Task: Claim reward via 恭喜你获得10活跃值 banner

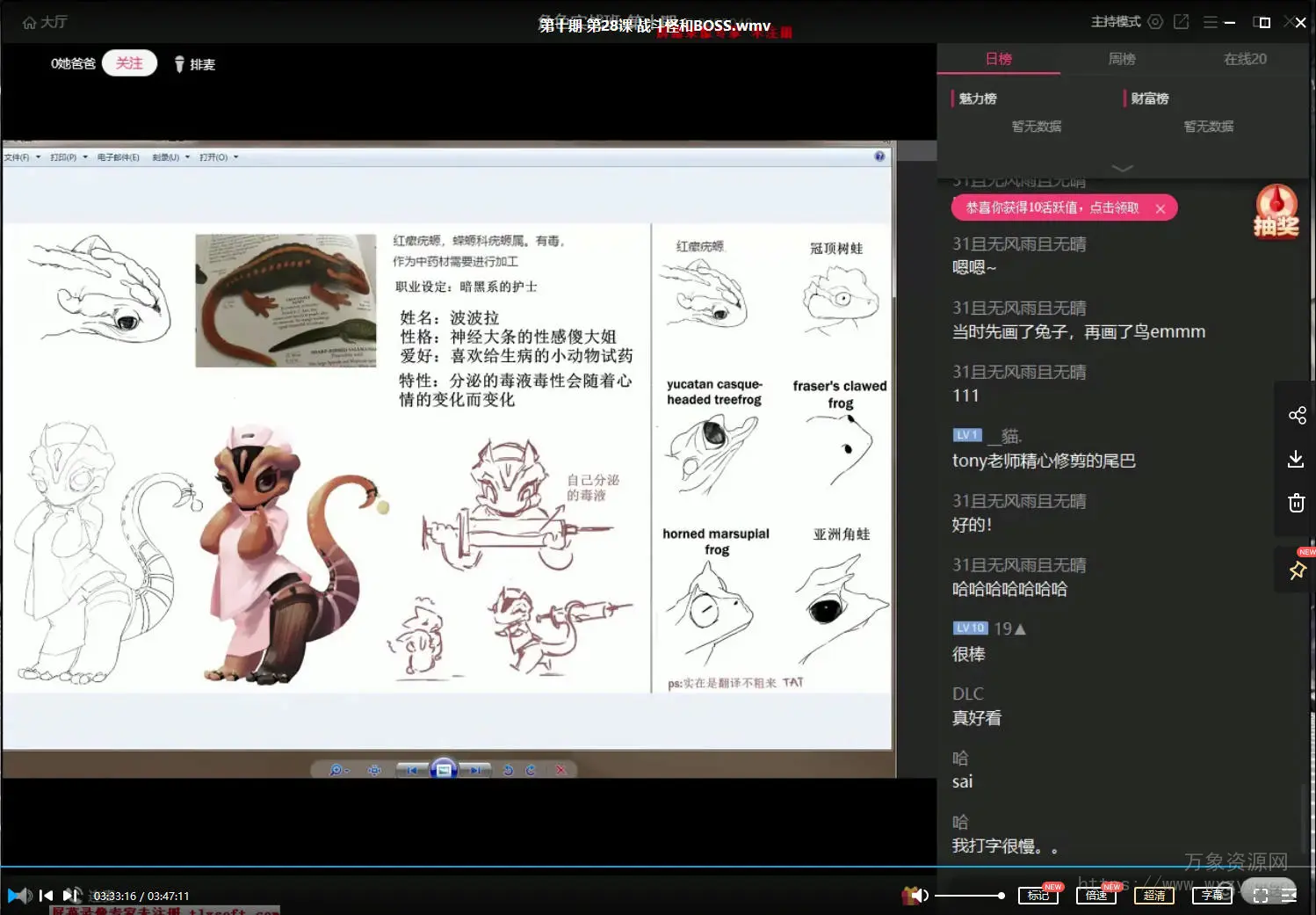Action: [x=1052, y=208]
